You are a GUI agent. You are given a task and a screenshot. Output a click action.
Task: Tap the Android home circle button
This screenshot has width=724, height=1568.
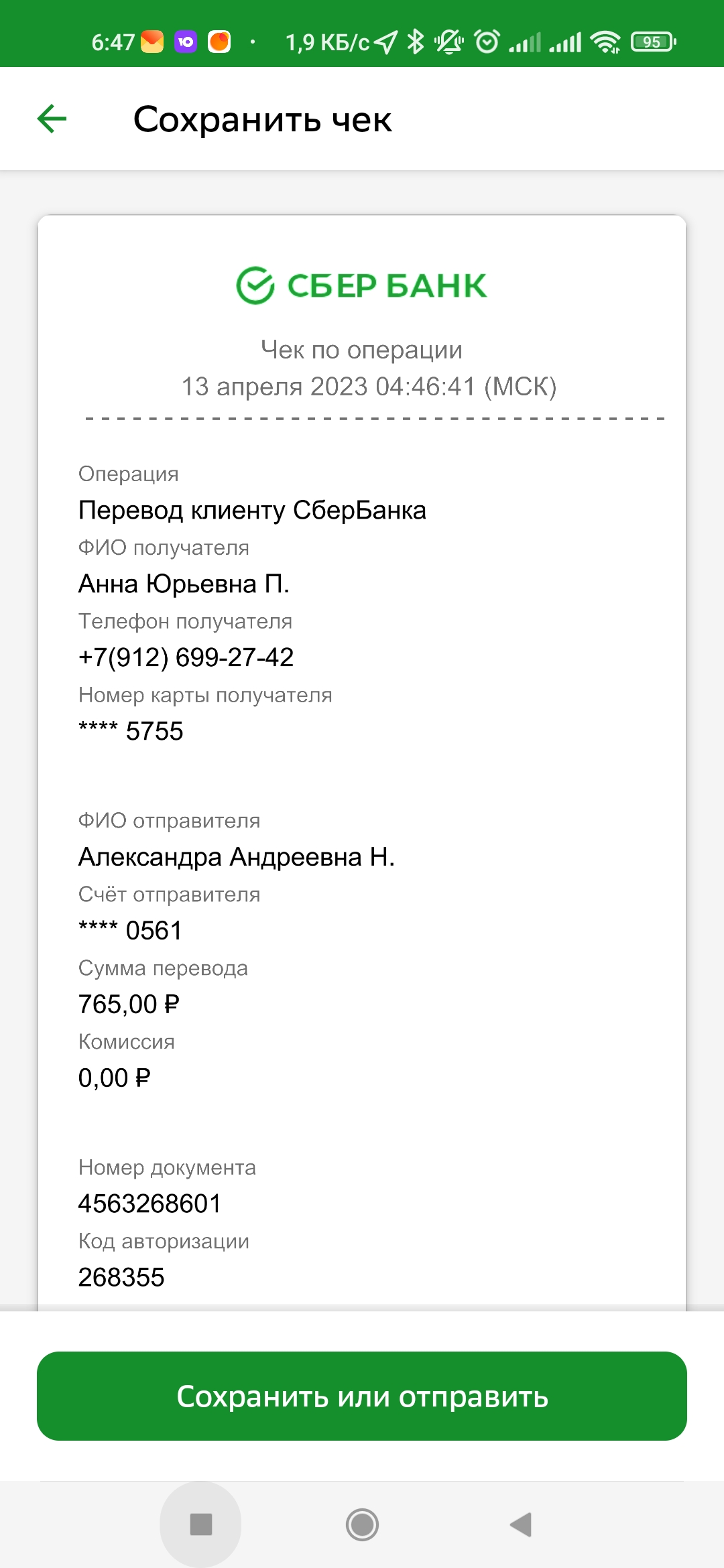pos(362,1524)
